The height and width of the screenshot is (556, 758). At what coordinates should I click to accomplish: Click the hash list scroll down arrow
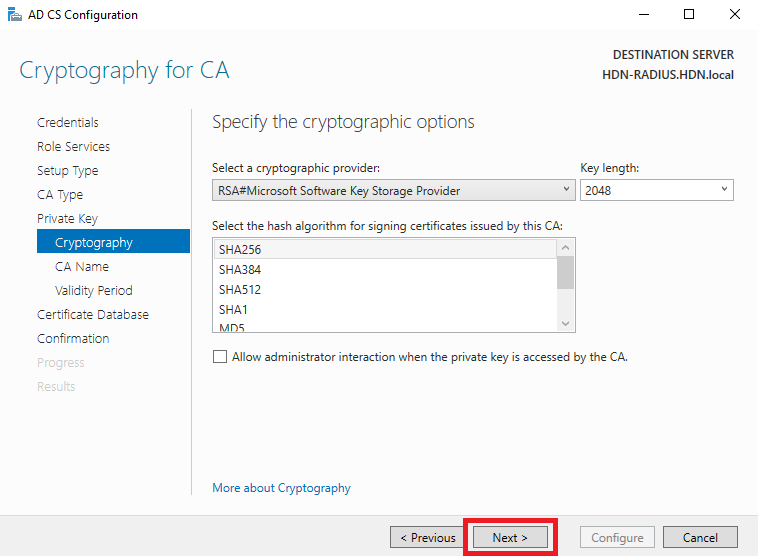click(566, 323)
